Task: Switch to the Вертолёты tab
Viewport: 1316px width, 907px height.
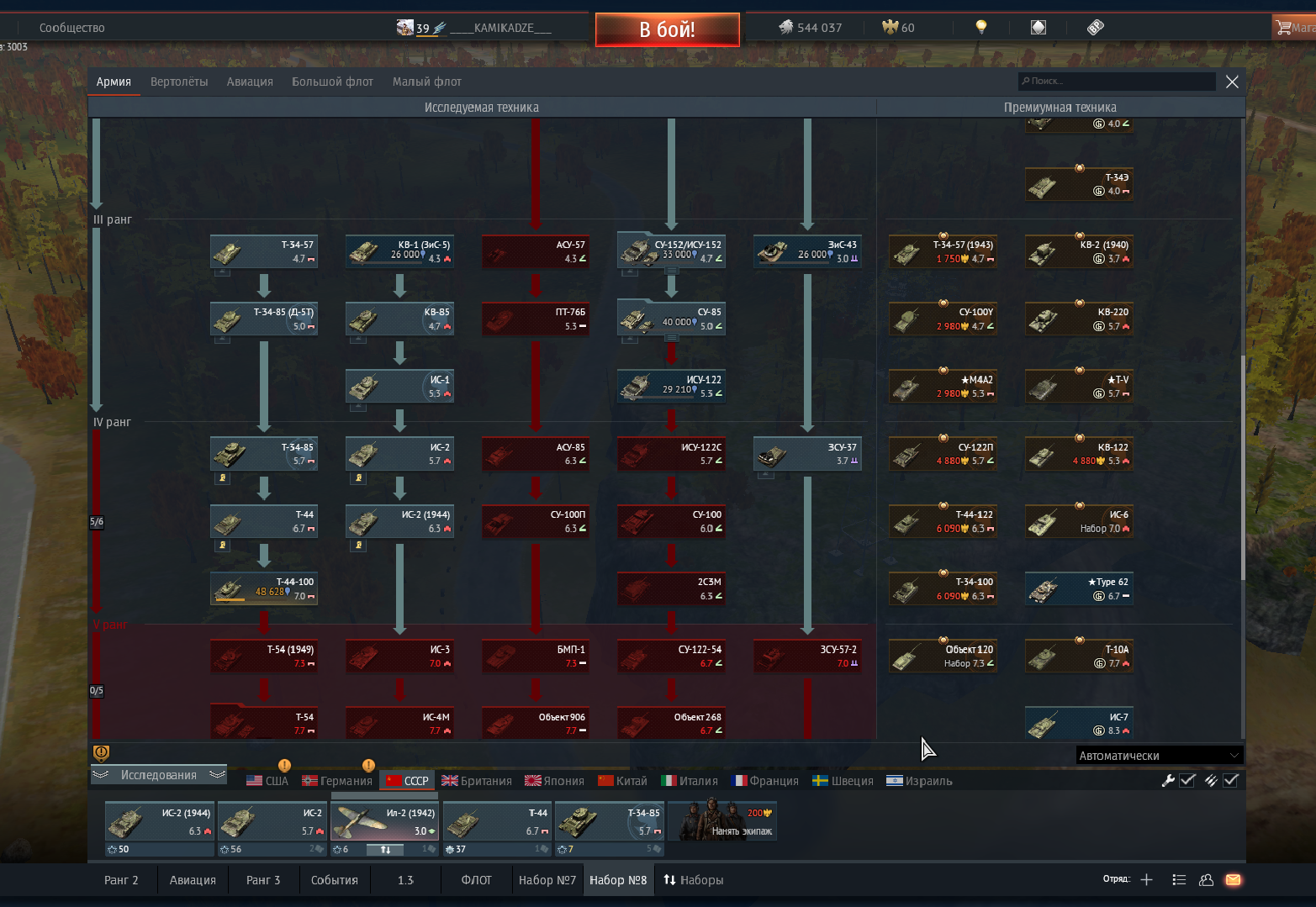Action: (179, 82)
